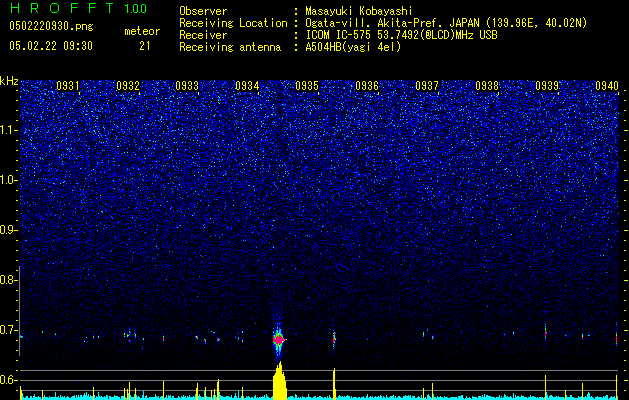The image size is (629, 400).
Task: Click the "meteor" label
Action: (x=142, y=31)
